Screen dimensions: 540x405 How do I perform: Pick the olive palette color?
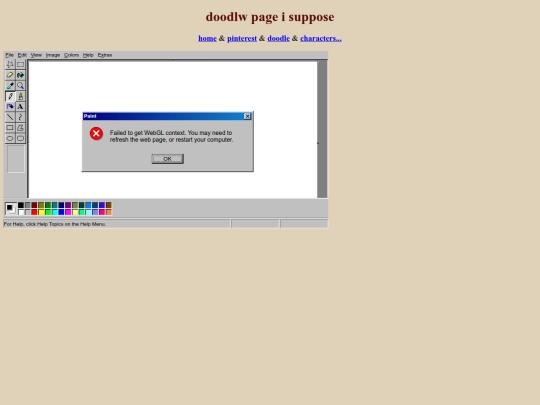[x=41, y=205]
